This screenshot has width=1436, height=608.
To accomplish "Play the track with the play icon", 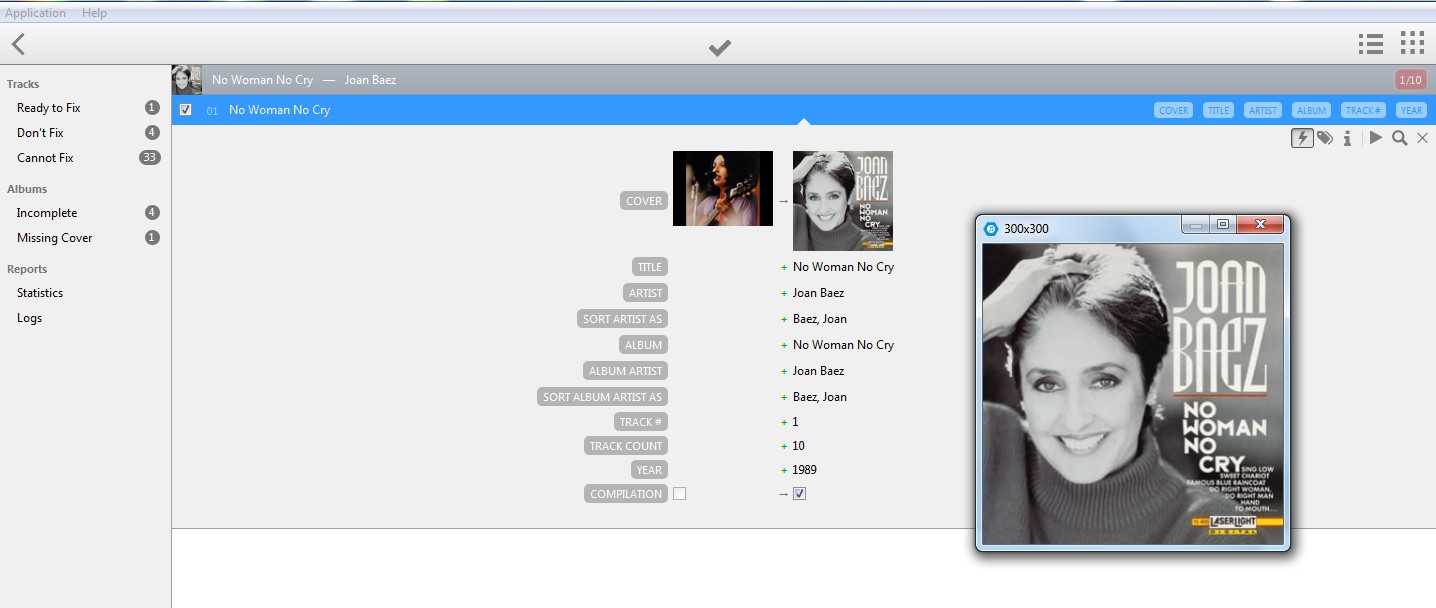I will (1376, 138).
